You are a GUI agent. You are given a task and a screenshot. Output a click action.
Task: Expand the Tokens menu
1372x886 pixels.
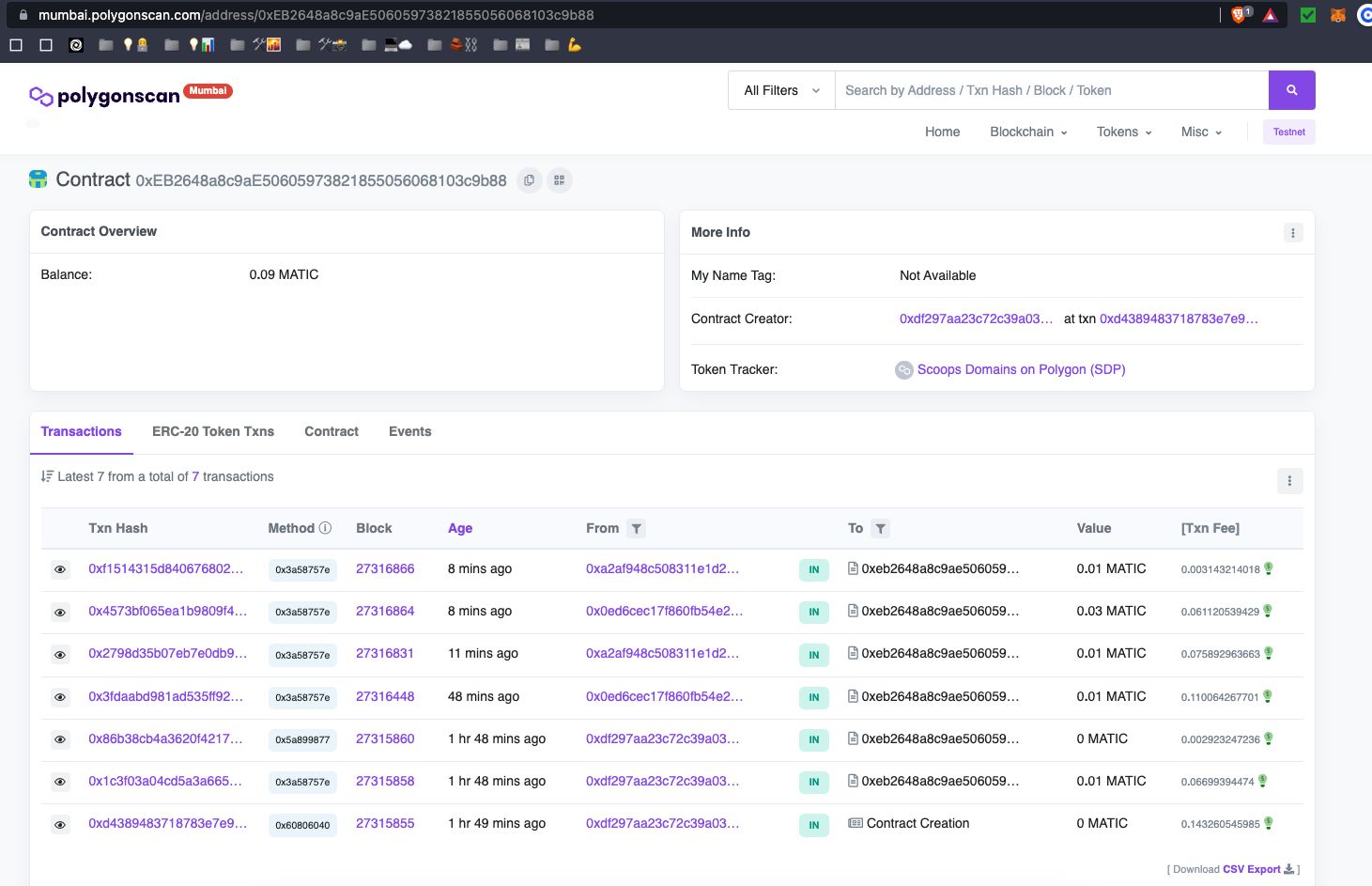(x=1124, y=132)
